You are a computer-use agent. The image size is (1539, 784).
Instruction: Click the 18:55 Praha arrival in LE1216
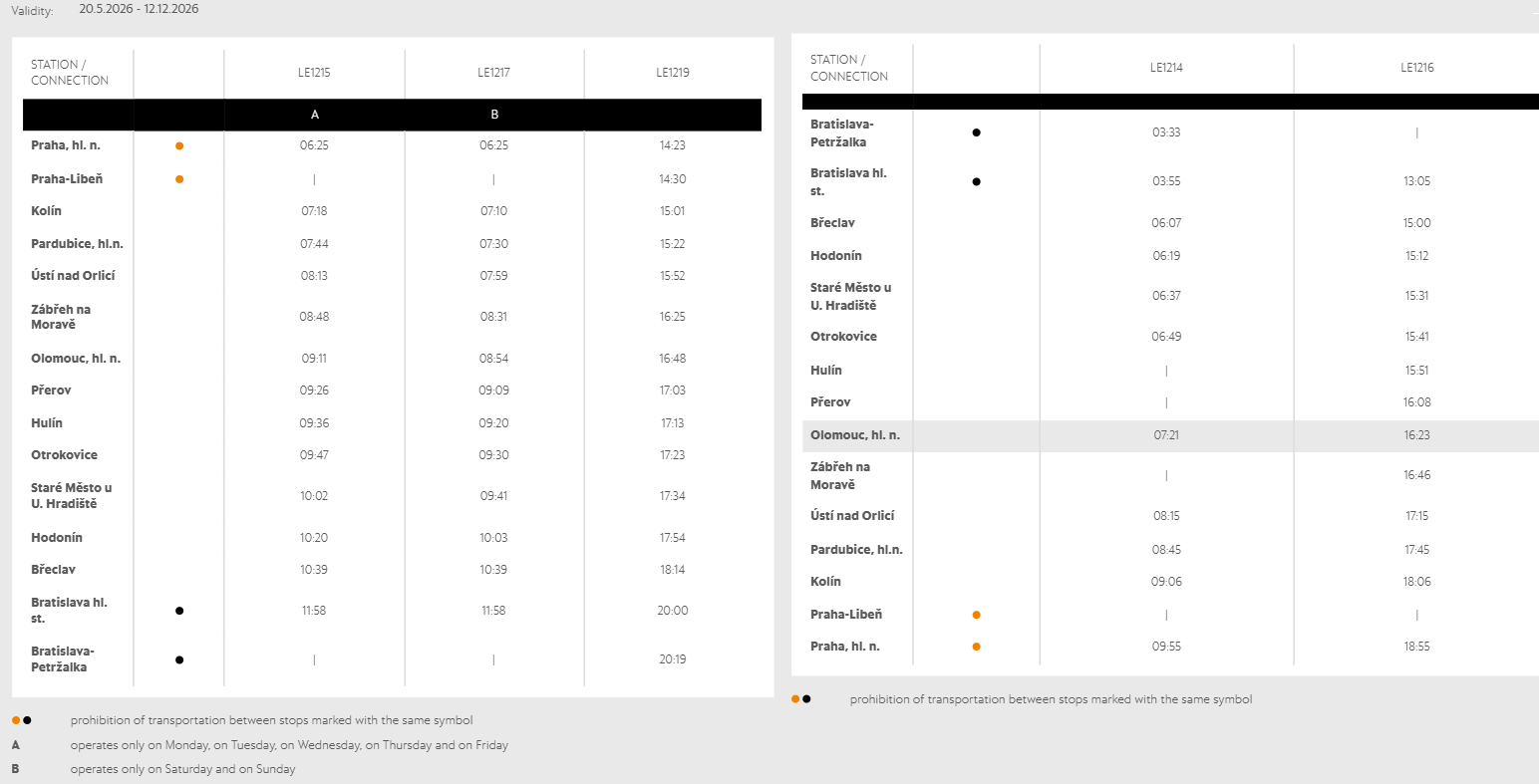(x=1417, y=647)
